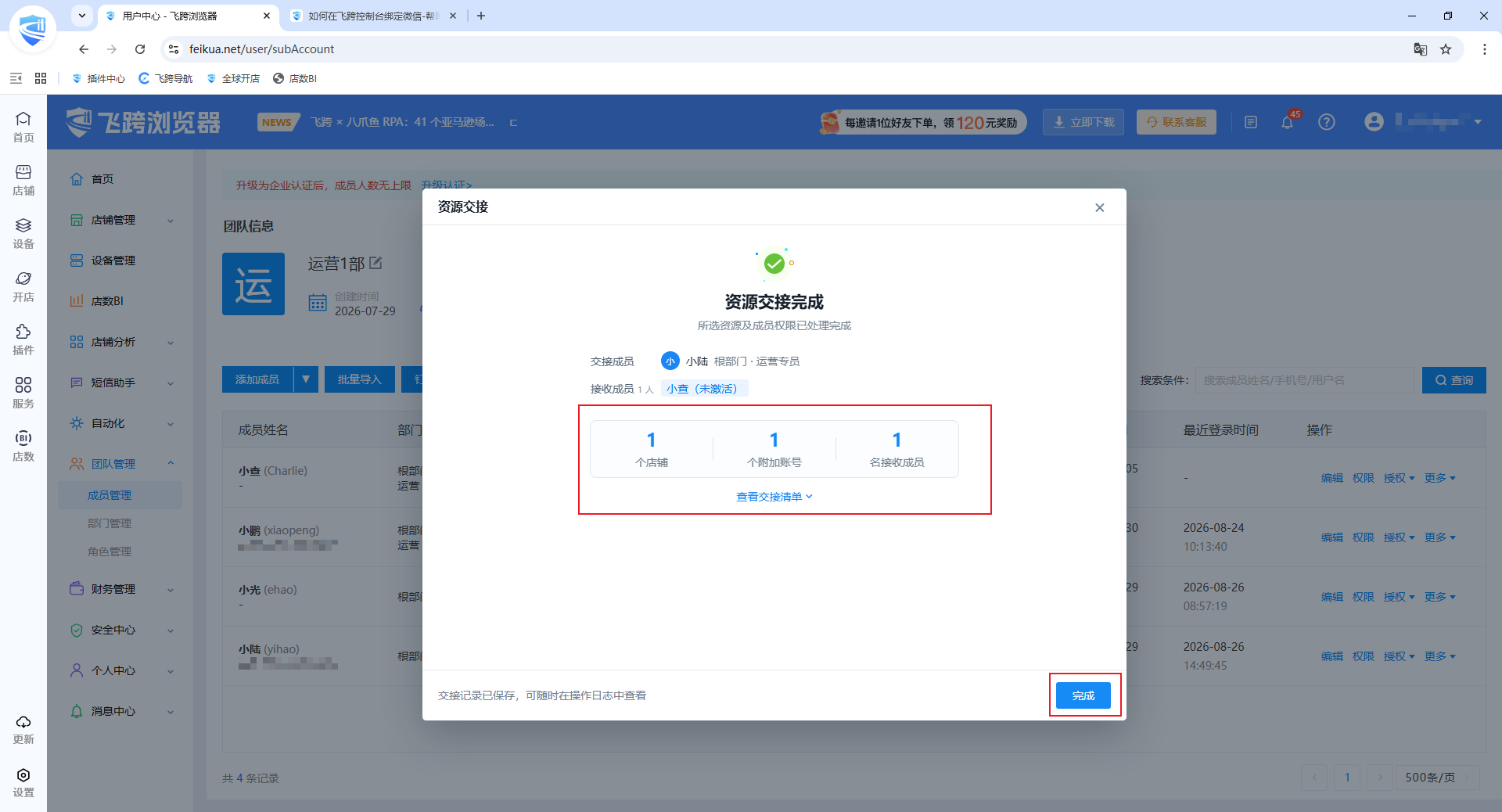Click the 立即下载 button

(1083, 122)
